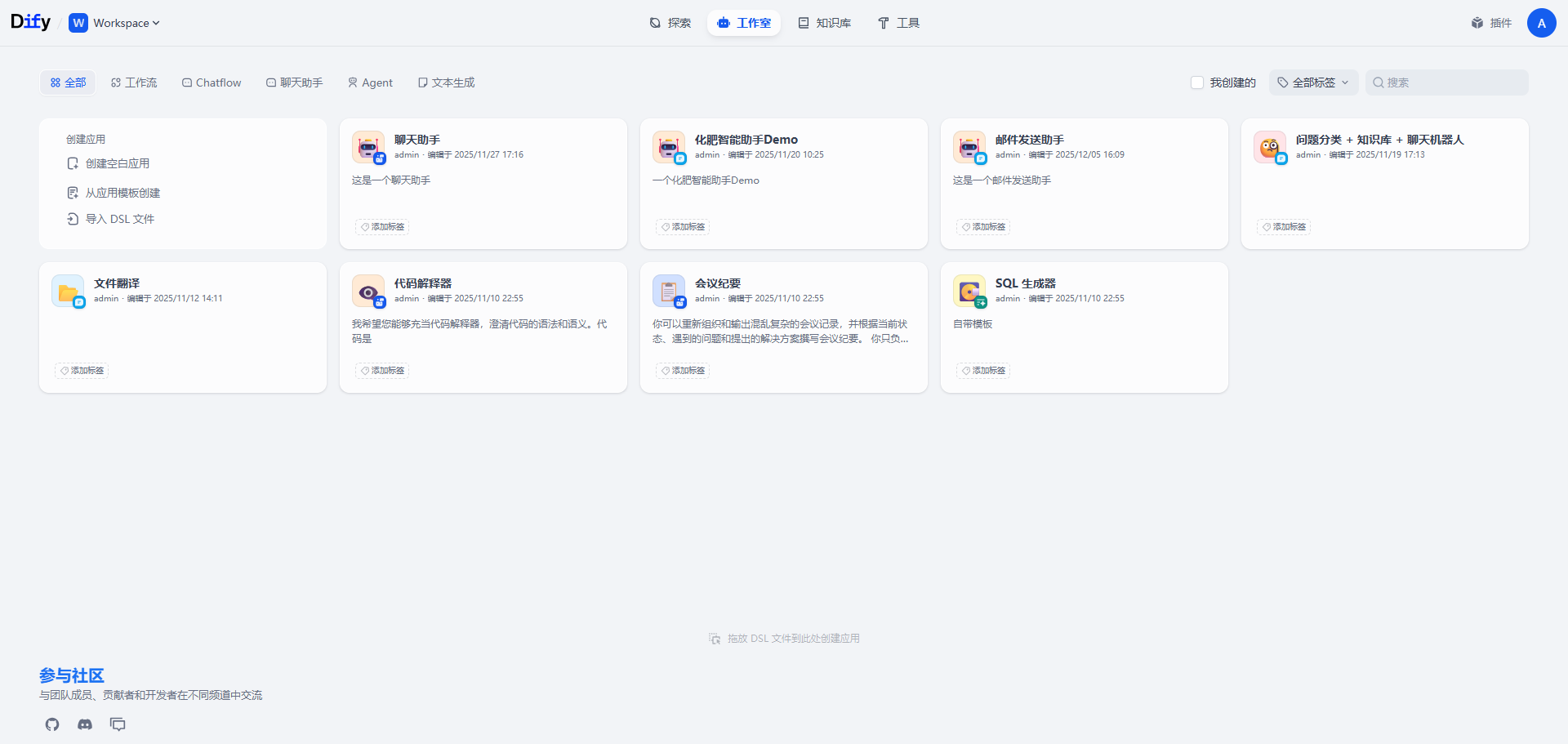Filter apps by 文本生成
The width and height of the screenshot is (1568, 744).
pyautogui.click(x=446, y=82)
